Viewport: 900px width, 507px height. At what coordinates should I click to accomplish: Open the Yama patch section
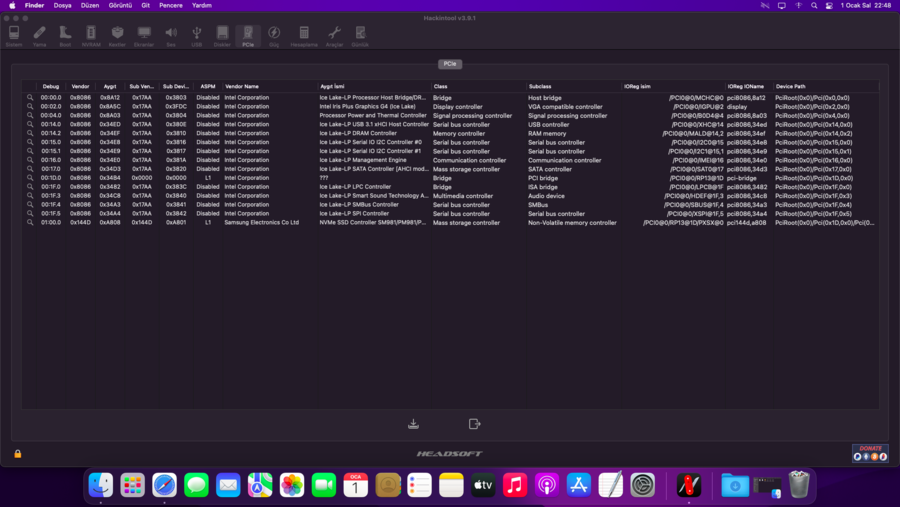coord(40,36)
